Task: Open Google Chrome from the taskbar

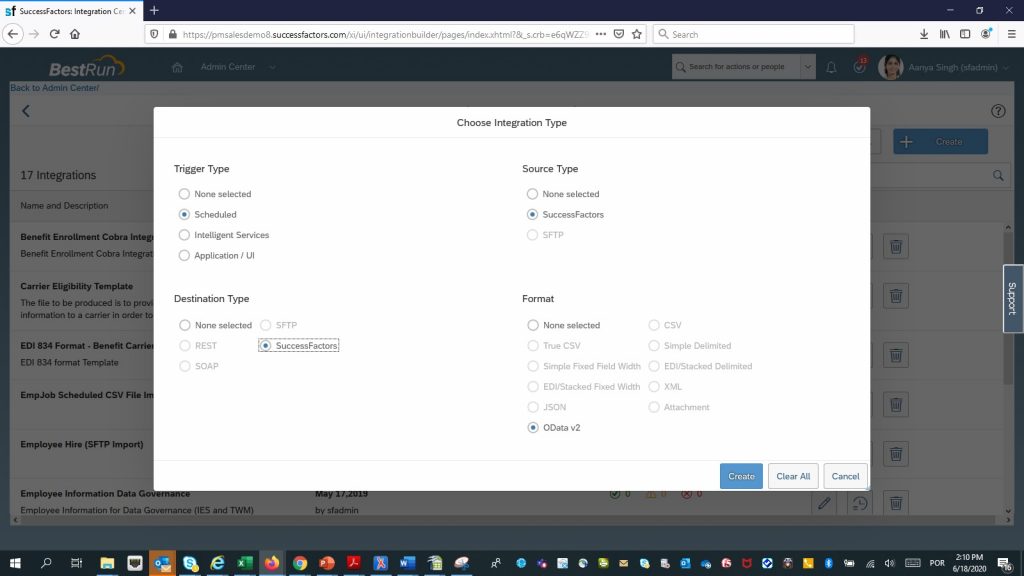Action: click(x=300, y=563)
